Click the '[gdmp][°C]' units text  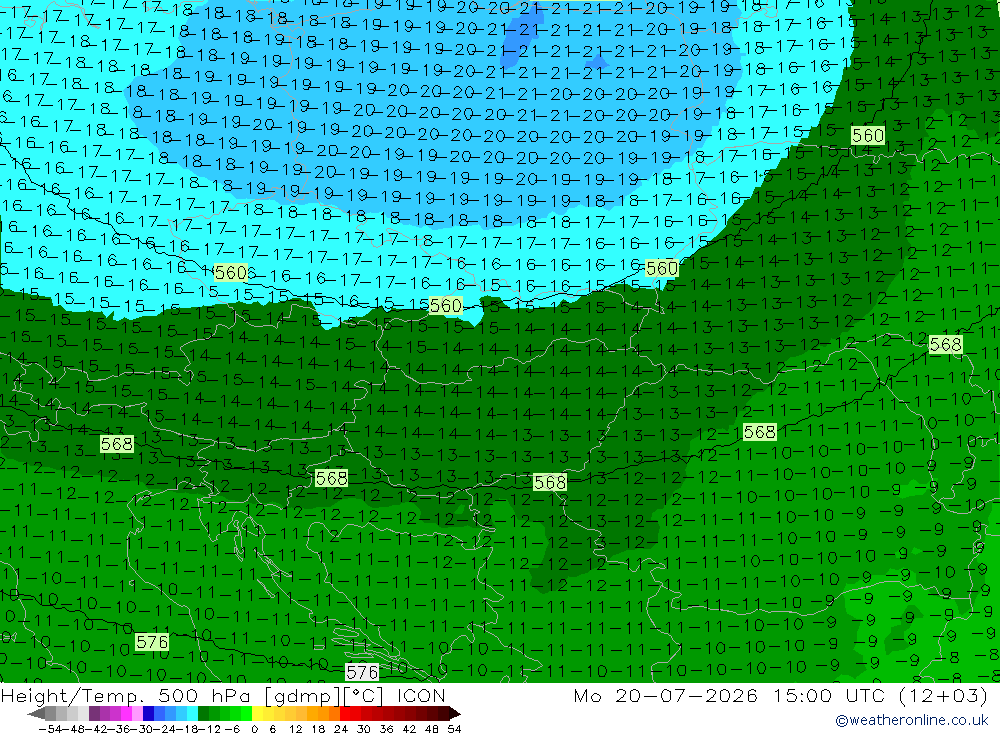click(324, 695)
